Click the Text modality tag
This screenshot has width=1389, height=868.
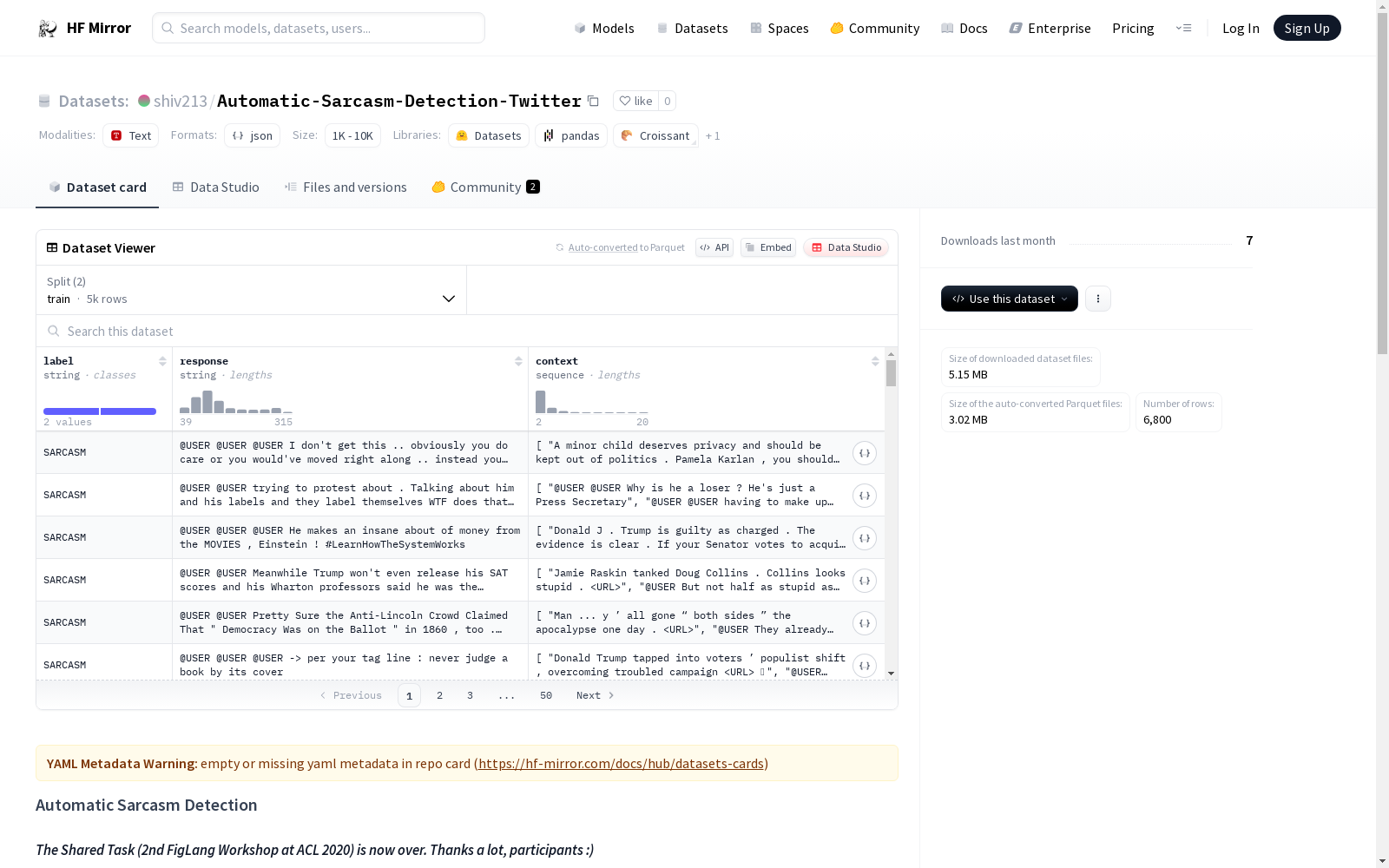tap(130, 135)
